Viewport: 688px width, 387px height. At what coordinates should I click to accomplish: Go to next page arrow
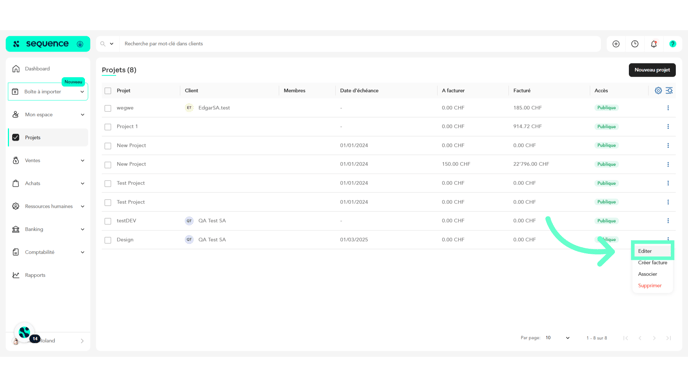(654, 338)
